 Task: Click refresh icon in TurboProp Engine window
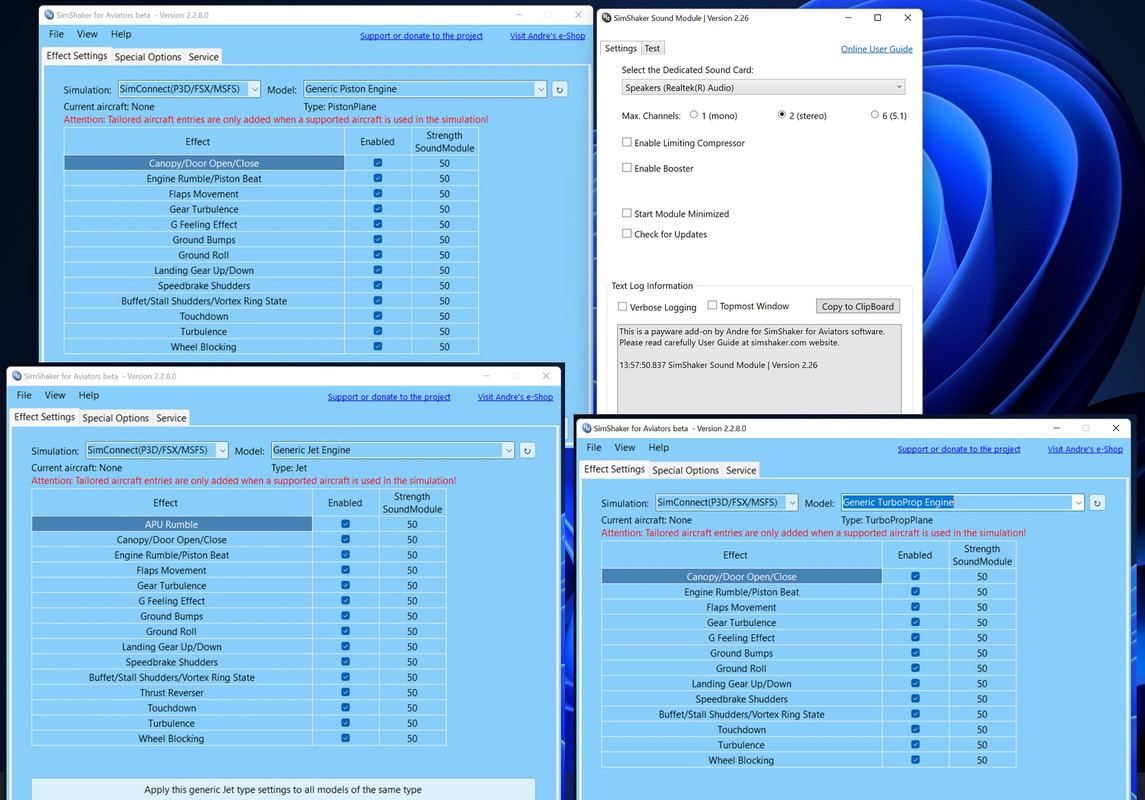coord(1097,503)
